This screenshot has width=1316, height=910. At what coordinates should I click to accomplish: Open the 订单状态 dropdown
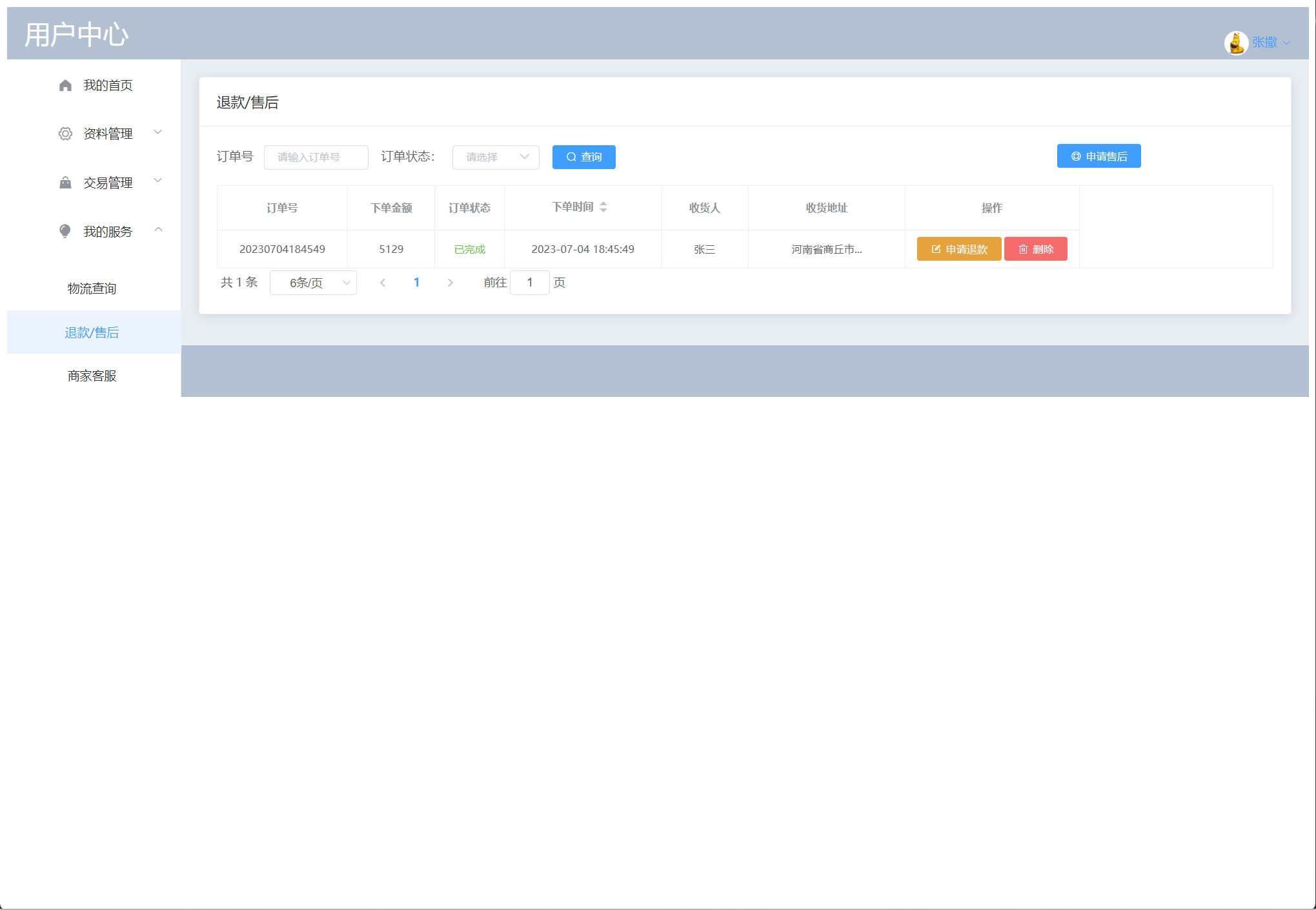[x=496, y=157]
